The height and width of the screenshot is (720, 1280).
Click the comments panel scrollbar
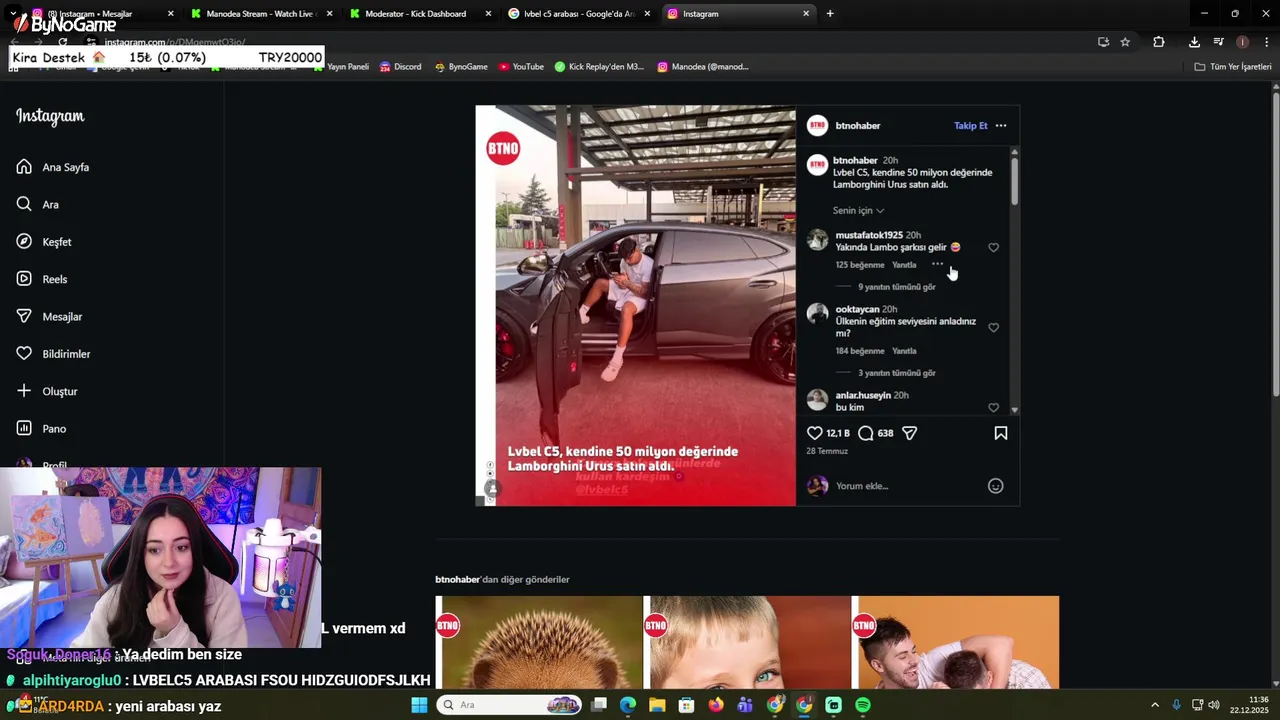[x=1014, y=181]
